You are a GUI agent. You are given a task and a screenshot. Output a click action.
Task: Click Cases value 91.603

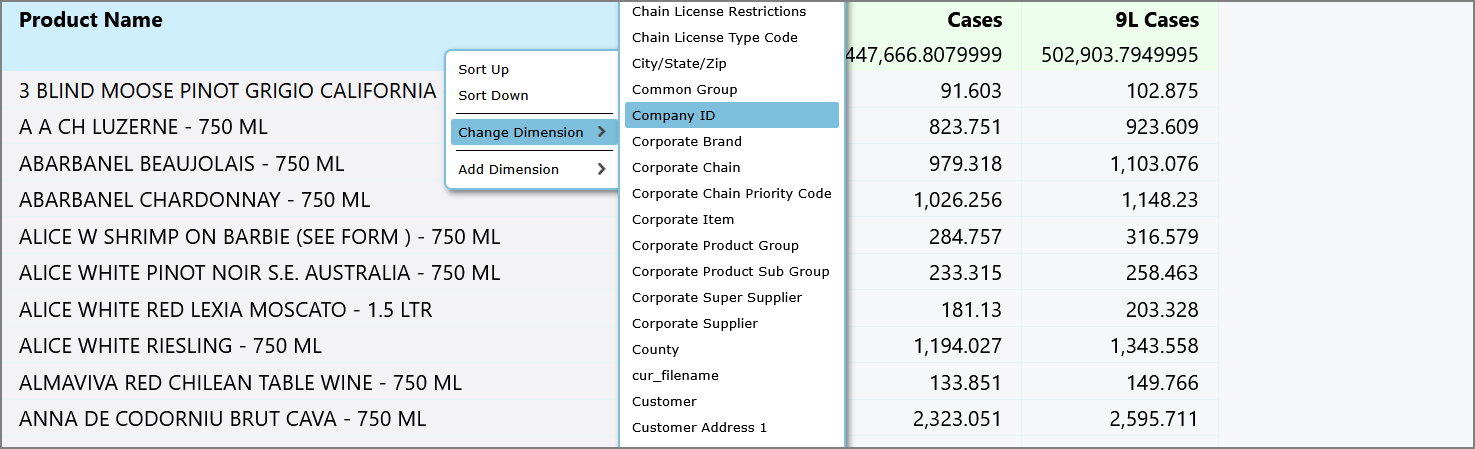pos(971,91)
